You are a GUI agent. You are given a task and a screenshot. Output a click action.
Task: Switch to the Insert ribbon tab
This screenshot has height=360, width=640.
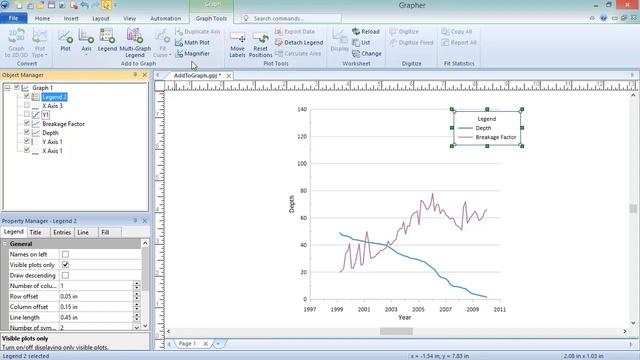(71, 18)
